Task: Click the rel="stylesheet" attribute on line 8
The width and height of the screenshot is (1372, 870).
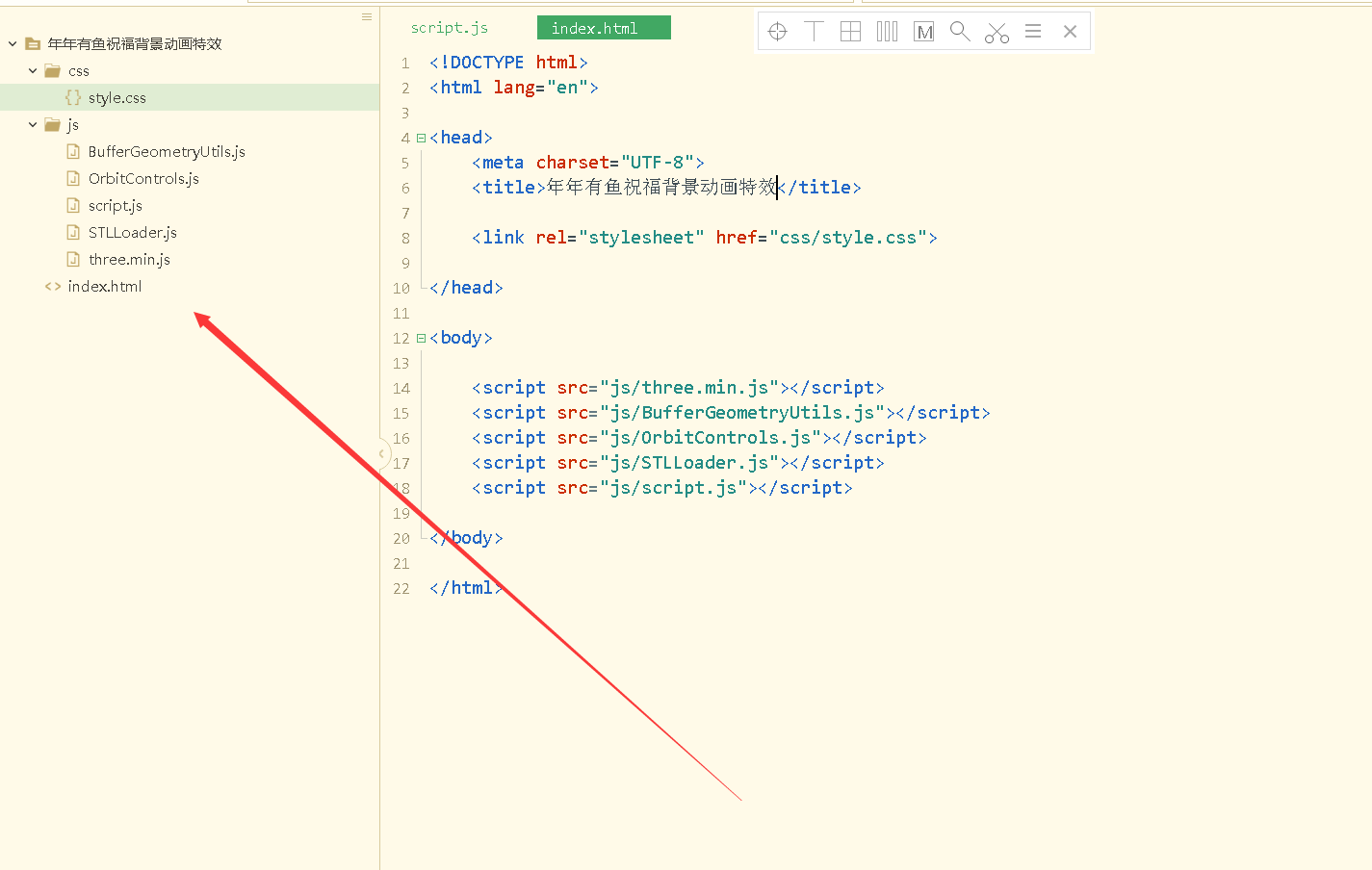Action: [x=620, y=238]
